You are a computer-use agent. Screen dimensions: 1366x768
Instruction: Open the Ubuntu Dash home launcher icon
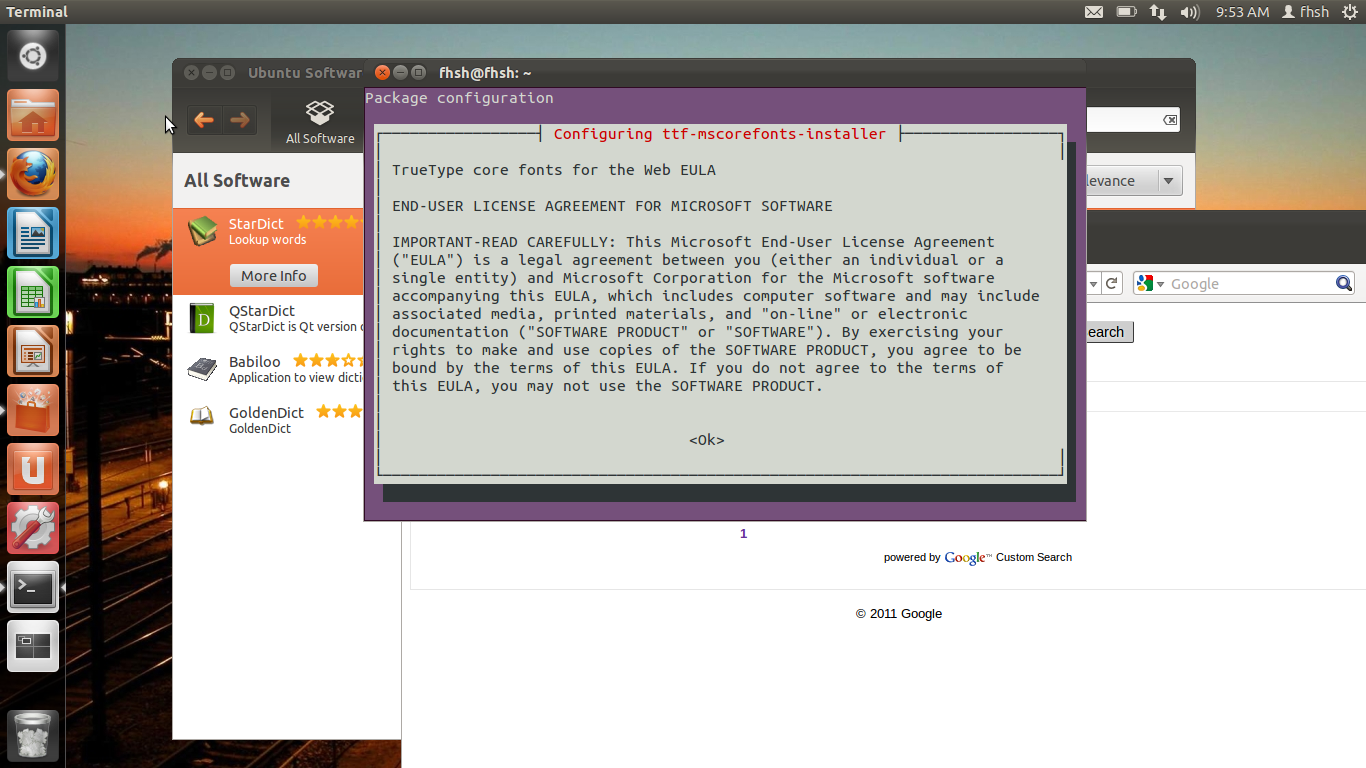click(x=33, y=56)
